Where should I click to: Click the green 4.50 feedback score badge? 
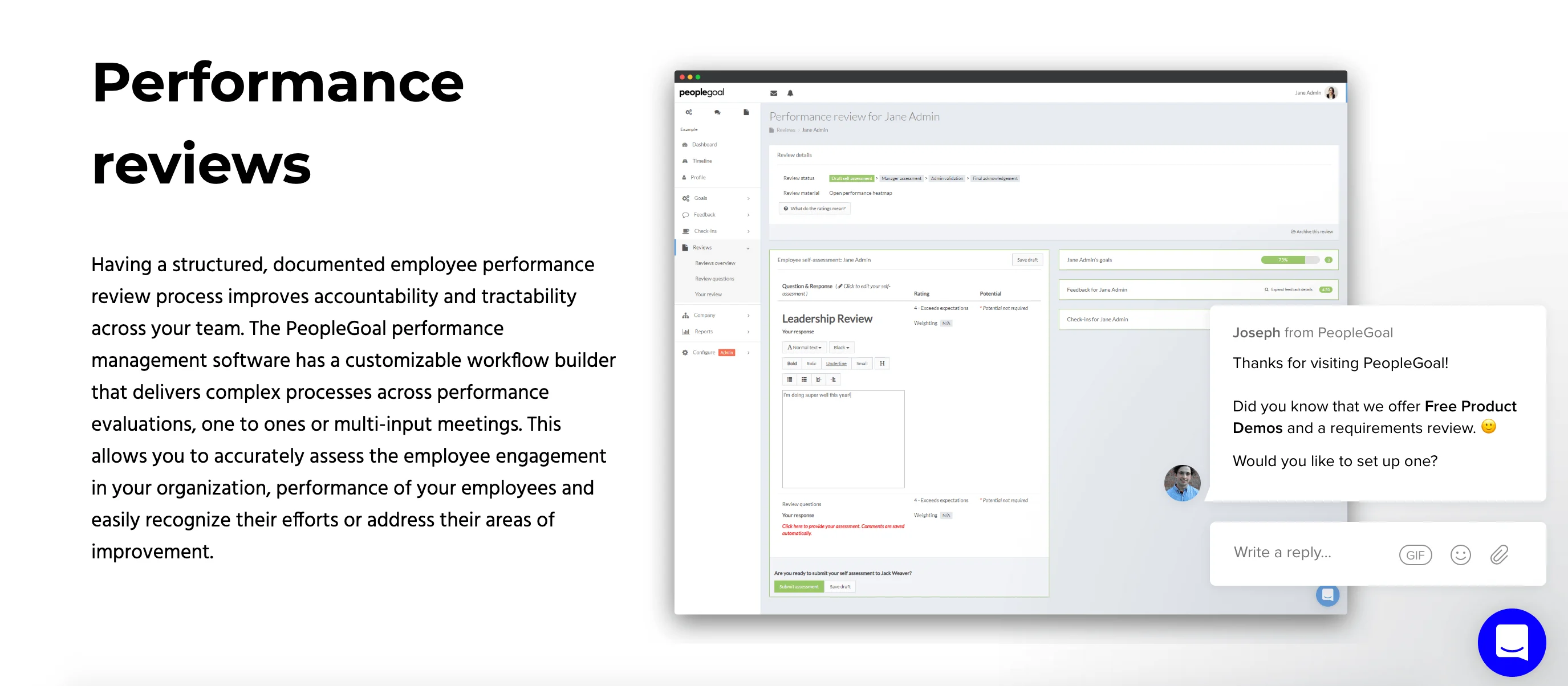click(x=1326, y=289)
